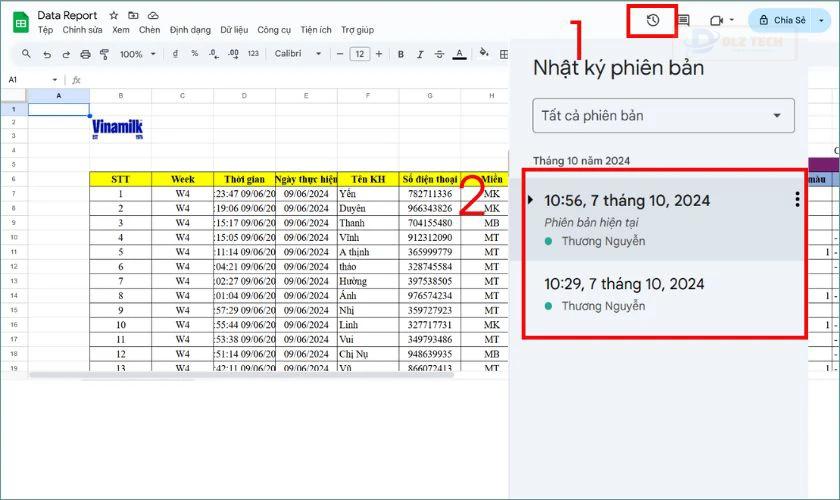Click the formula bar input
Screen dimensions: 840x500
pos(295,80)
